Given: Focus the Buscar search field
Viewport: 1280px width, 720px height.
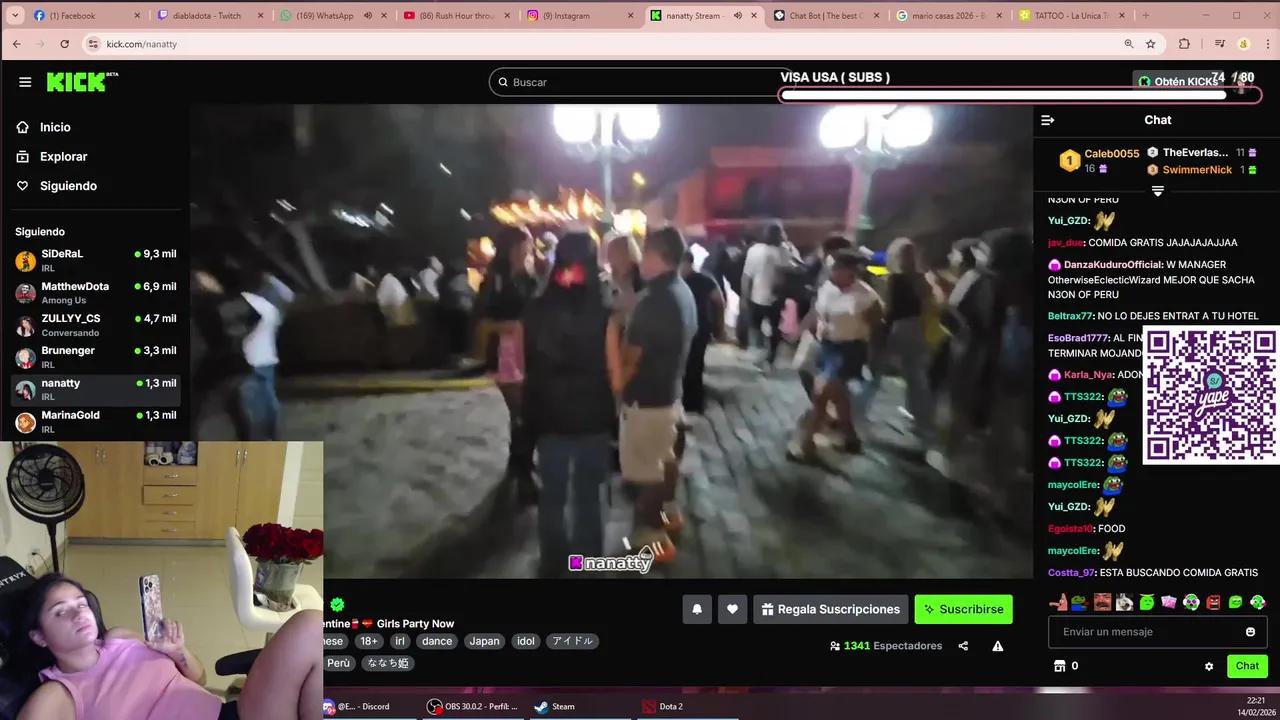Looking at the screenshot, I should click(x=640, y=82).
